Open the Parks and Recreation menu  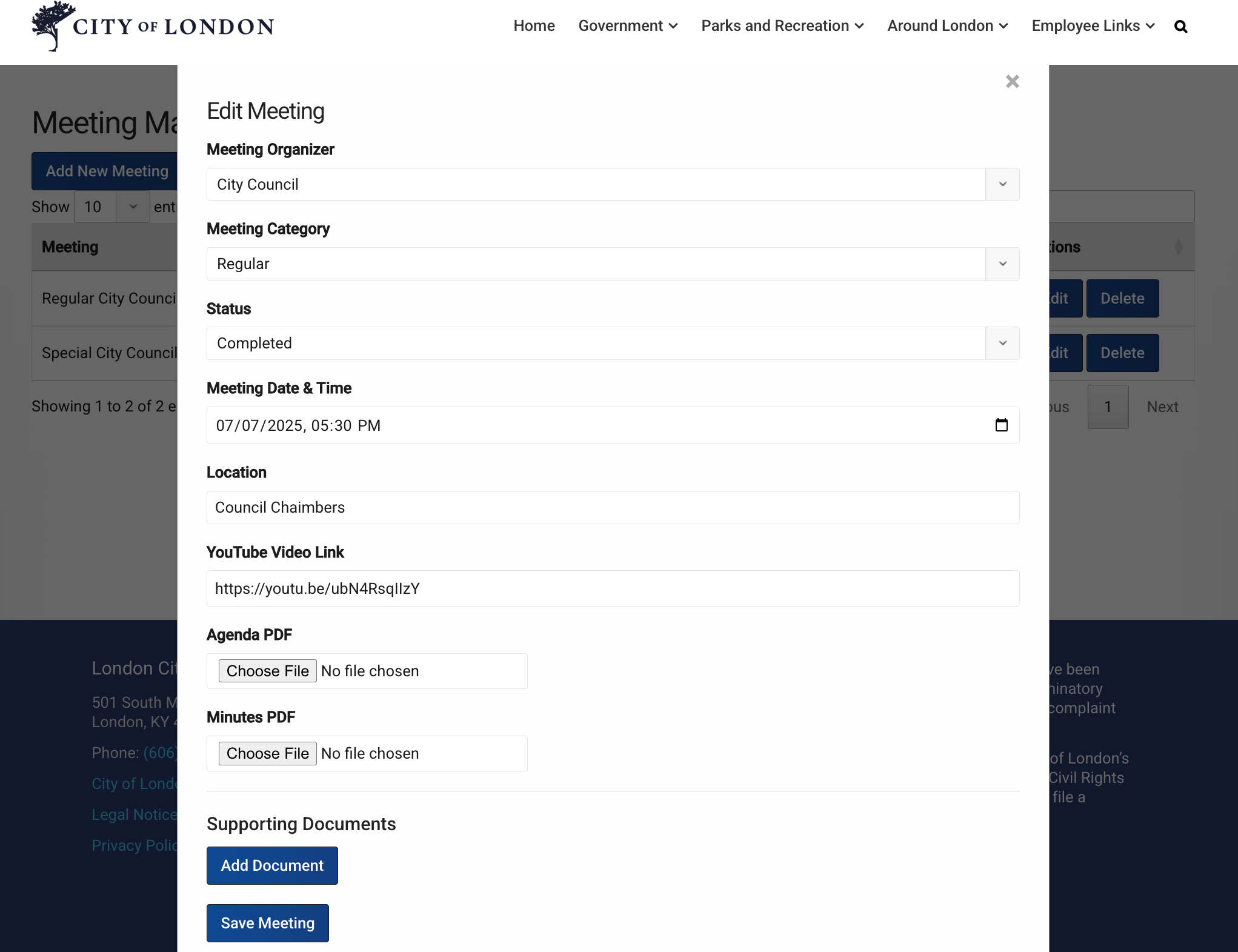pos(782,26)
